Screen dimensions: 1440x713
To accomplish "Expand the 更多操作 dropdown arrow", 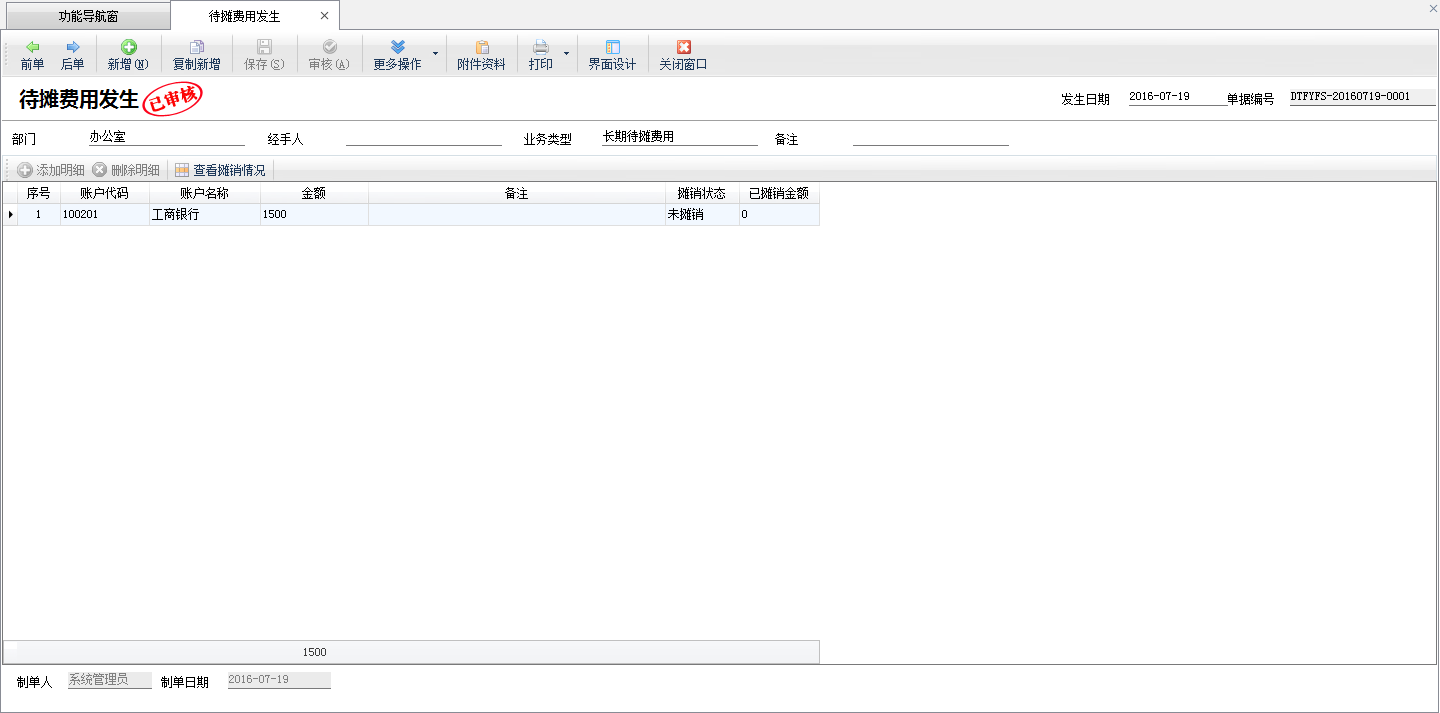I will [434, 53].
